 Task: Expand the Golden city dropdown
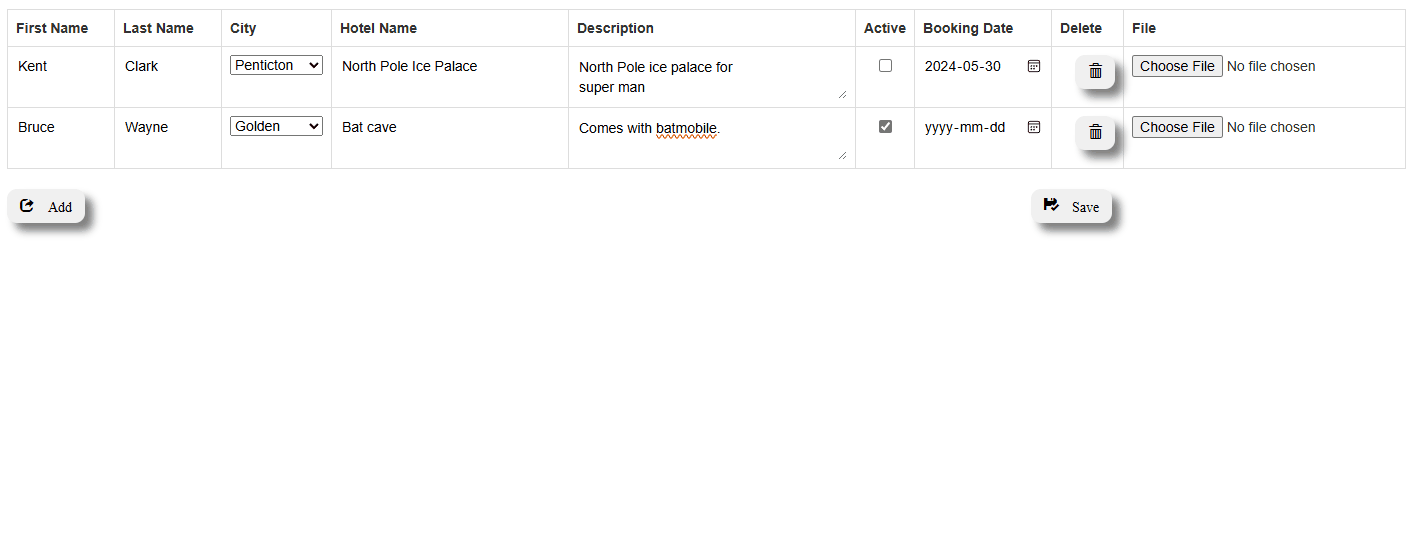276,126
